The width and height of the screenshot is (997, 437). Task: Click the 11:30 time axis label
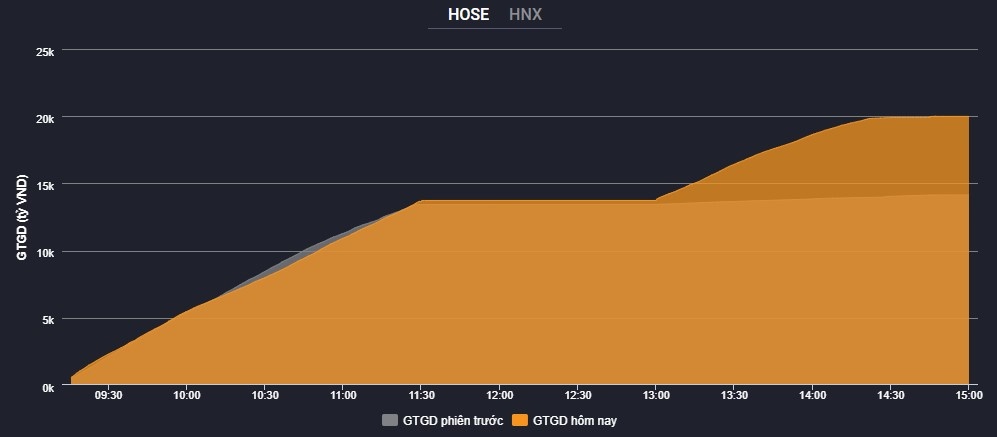[421, 396]
